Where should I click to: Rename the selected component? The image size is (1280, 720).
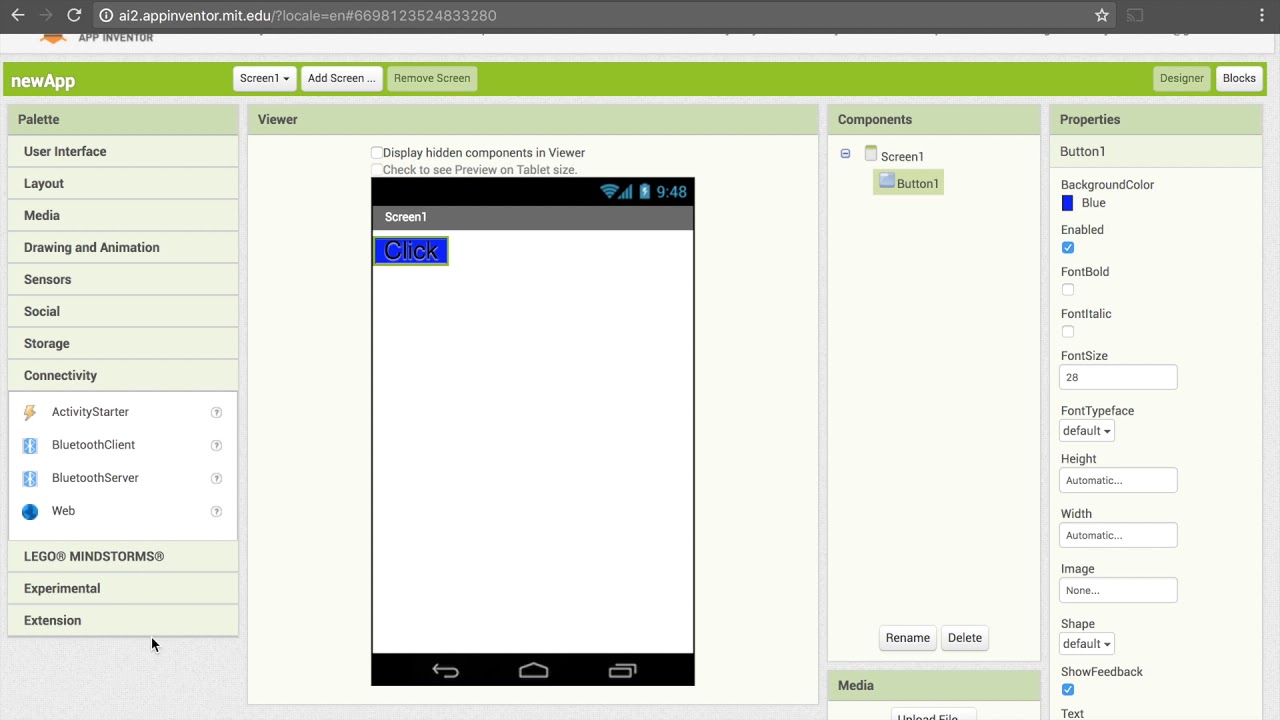[x=907, y=638]
